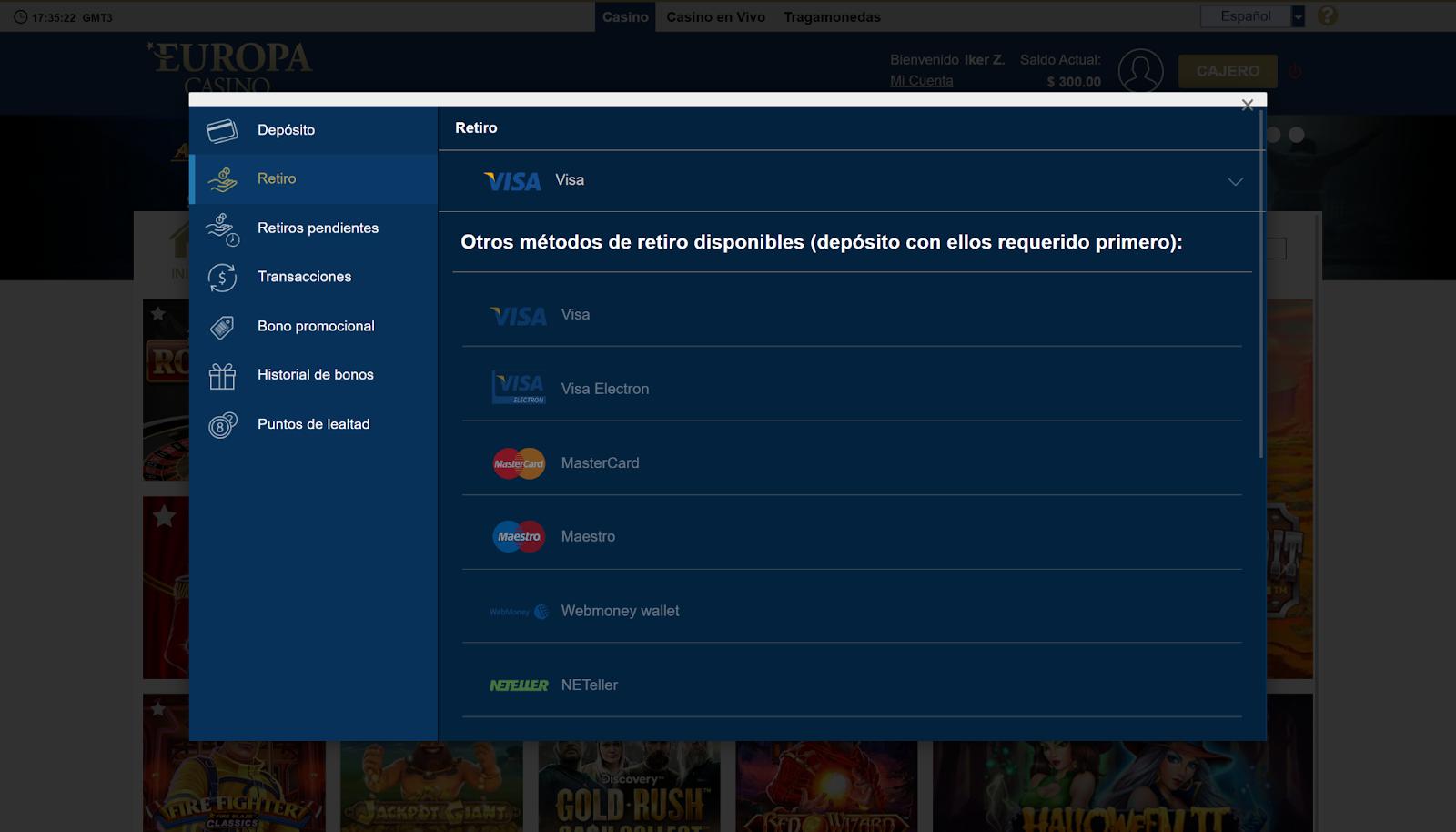Open Historial de bonos section

pyautogui.click(x=313, y=375)
